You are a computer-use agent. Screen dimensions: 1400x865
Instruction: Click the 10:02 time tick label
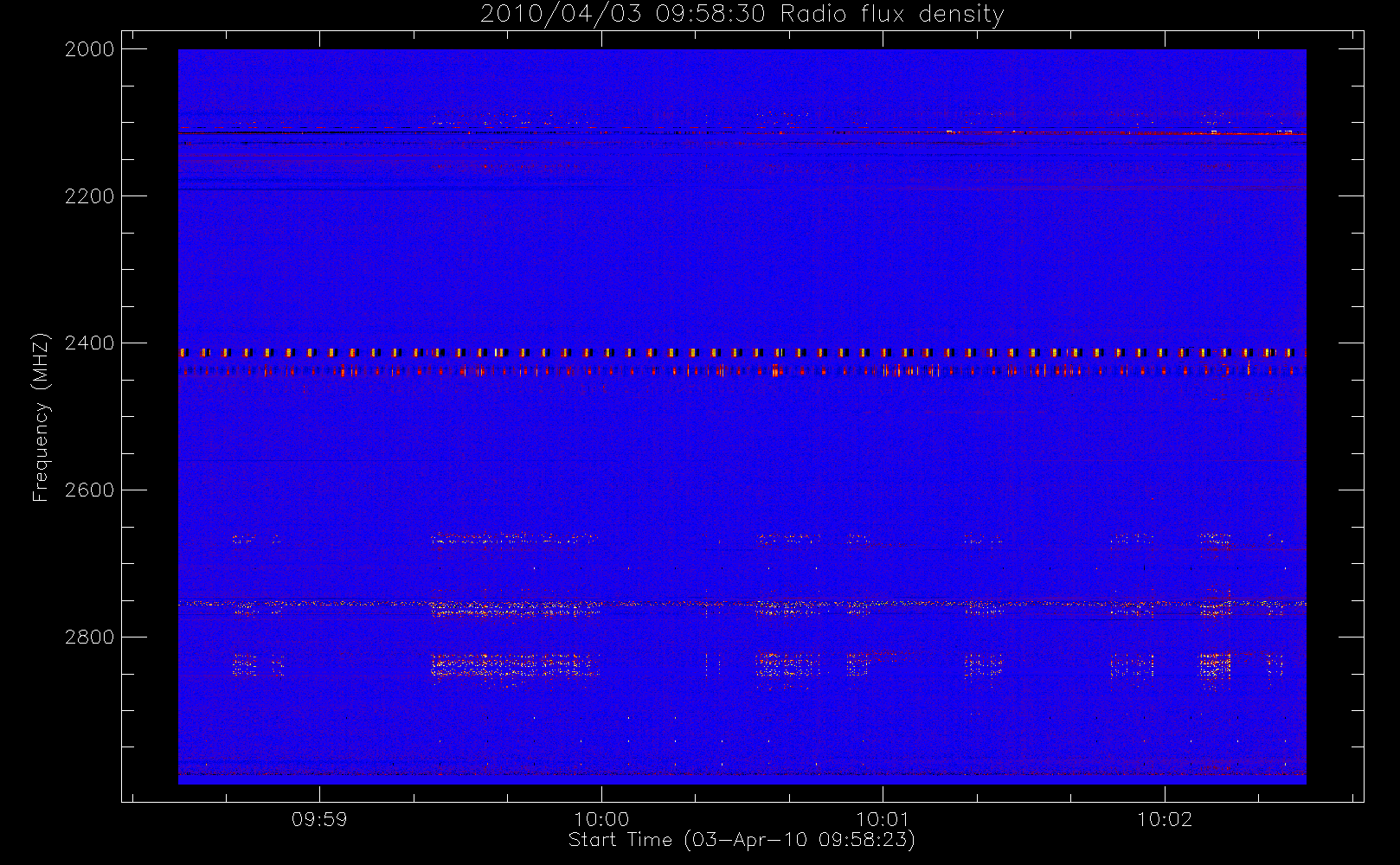1165,819
